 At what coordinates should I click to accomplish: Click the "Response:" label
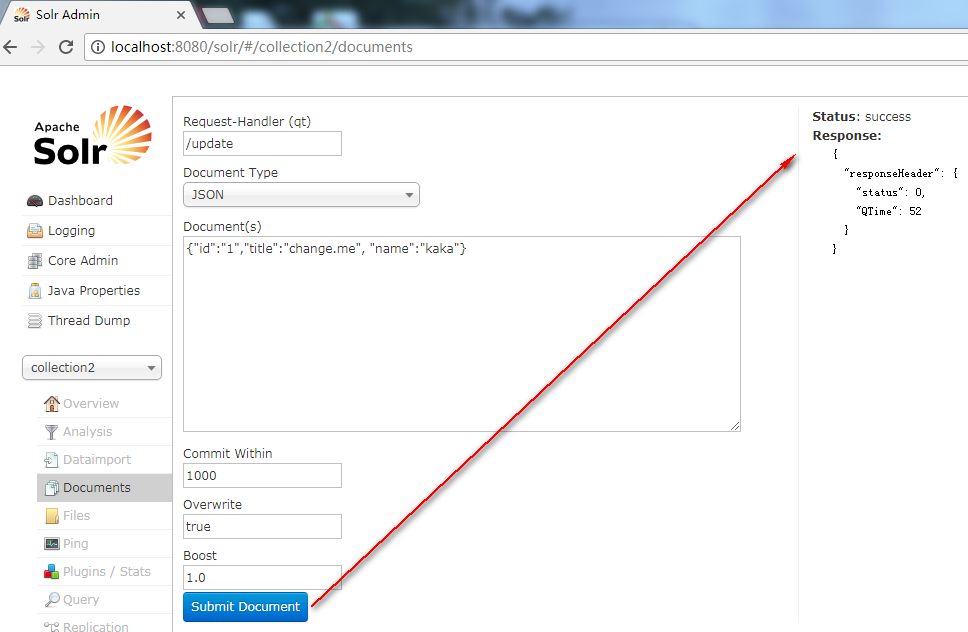[847, 136]
